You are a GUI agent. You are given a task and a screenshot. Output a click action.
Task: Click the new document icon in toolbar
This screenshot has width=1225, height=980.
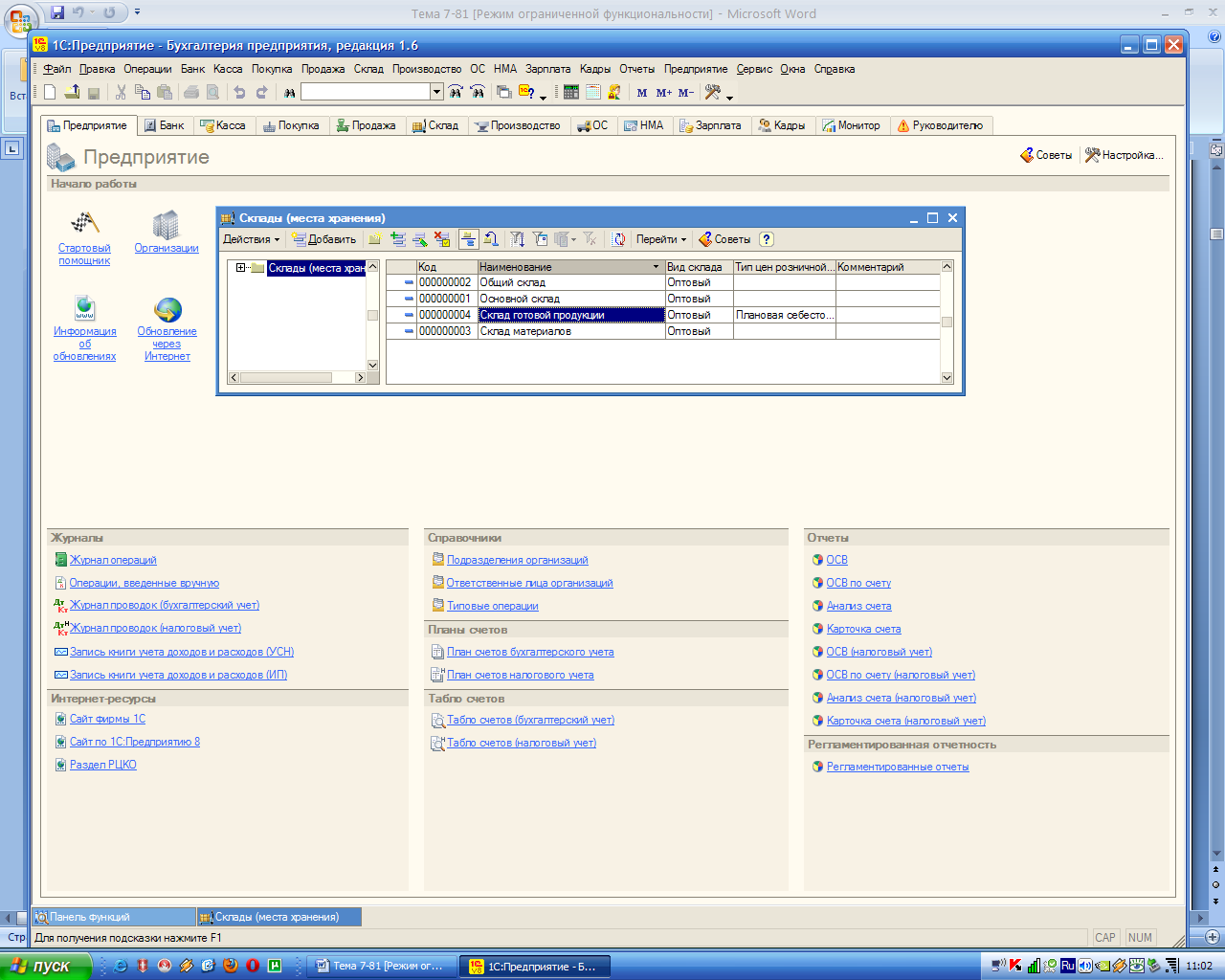(50, 92)
